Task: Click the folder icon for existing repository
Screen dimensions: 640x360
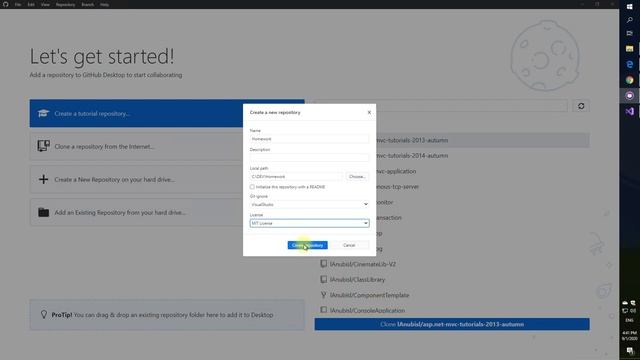Action: click(43, 212)
